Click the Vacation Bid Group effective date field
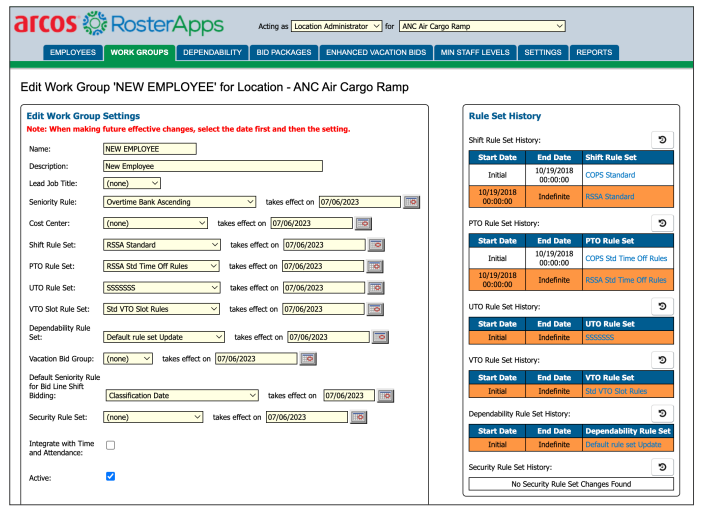This screenshot has width=703, height=513. [256, 359]
